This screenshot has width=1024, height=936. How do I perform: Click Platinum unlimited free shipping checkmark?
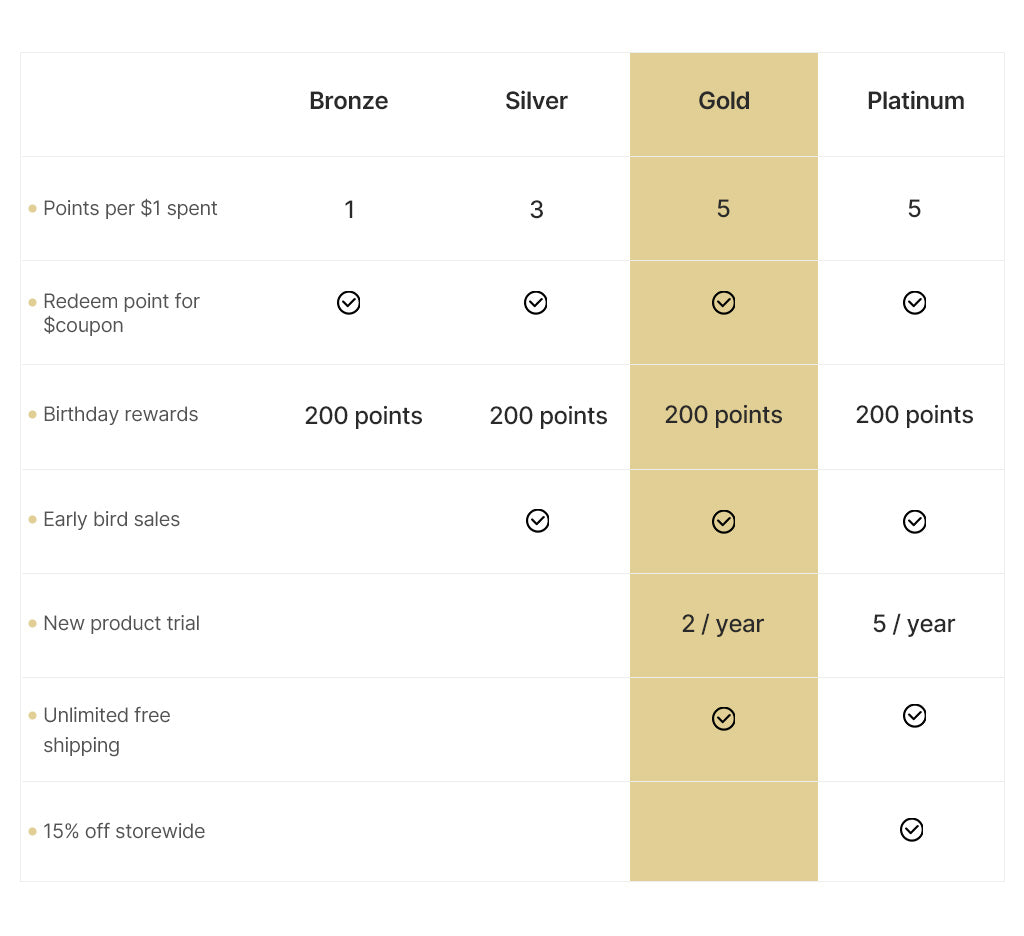point(914,716)
